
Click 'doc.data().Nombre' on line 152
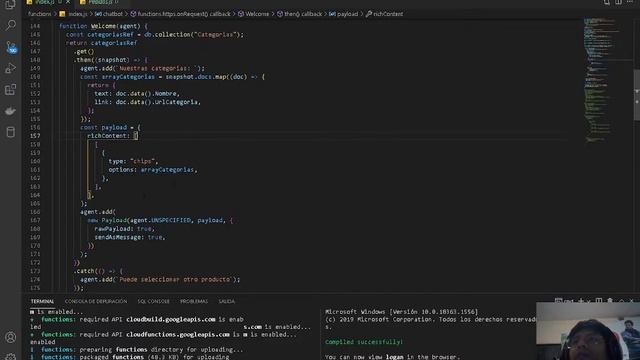click(x=147, y=93)
